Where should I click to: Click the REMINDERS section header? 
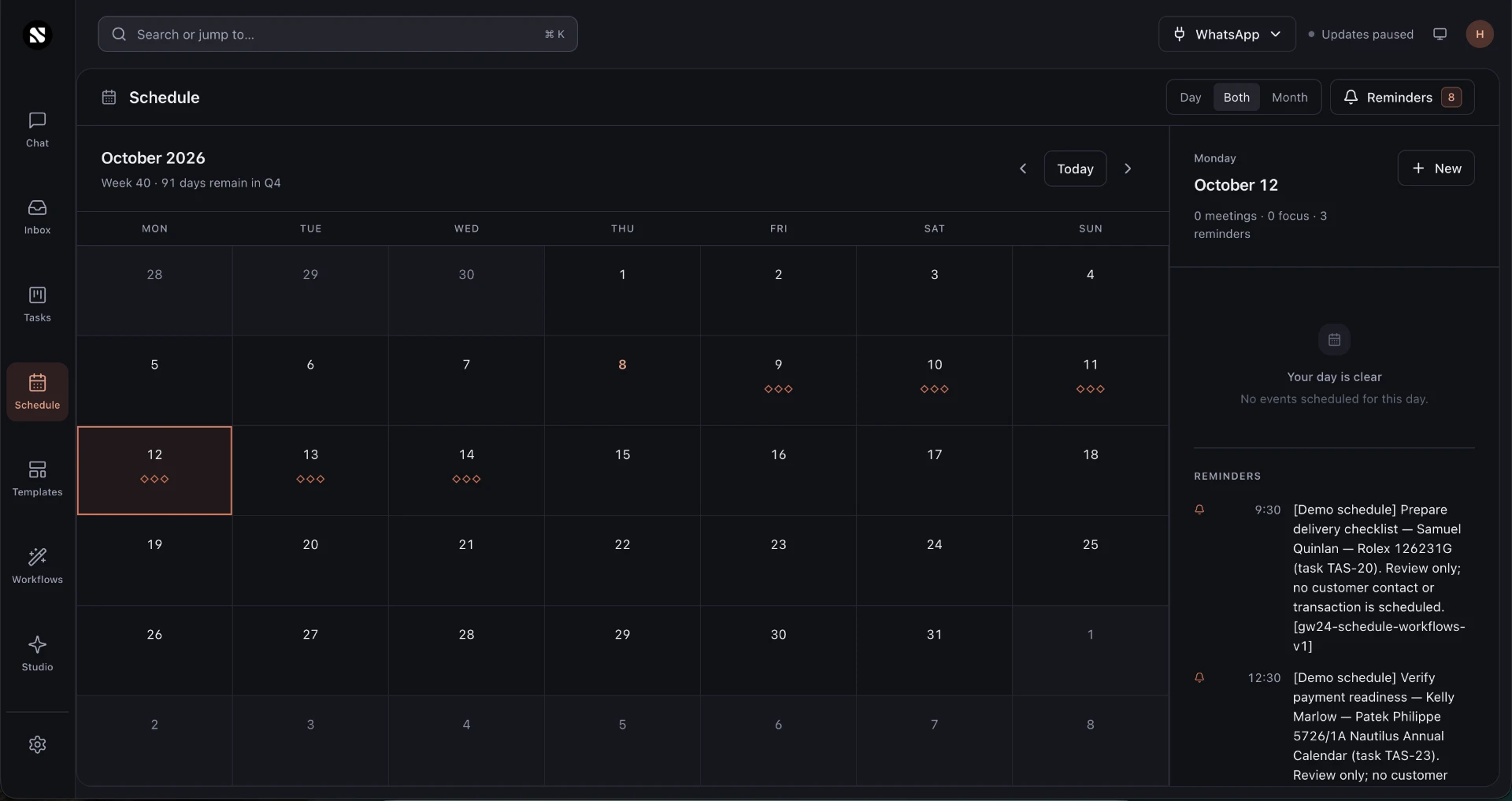(x=1227, y=476)
